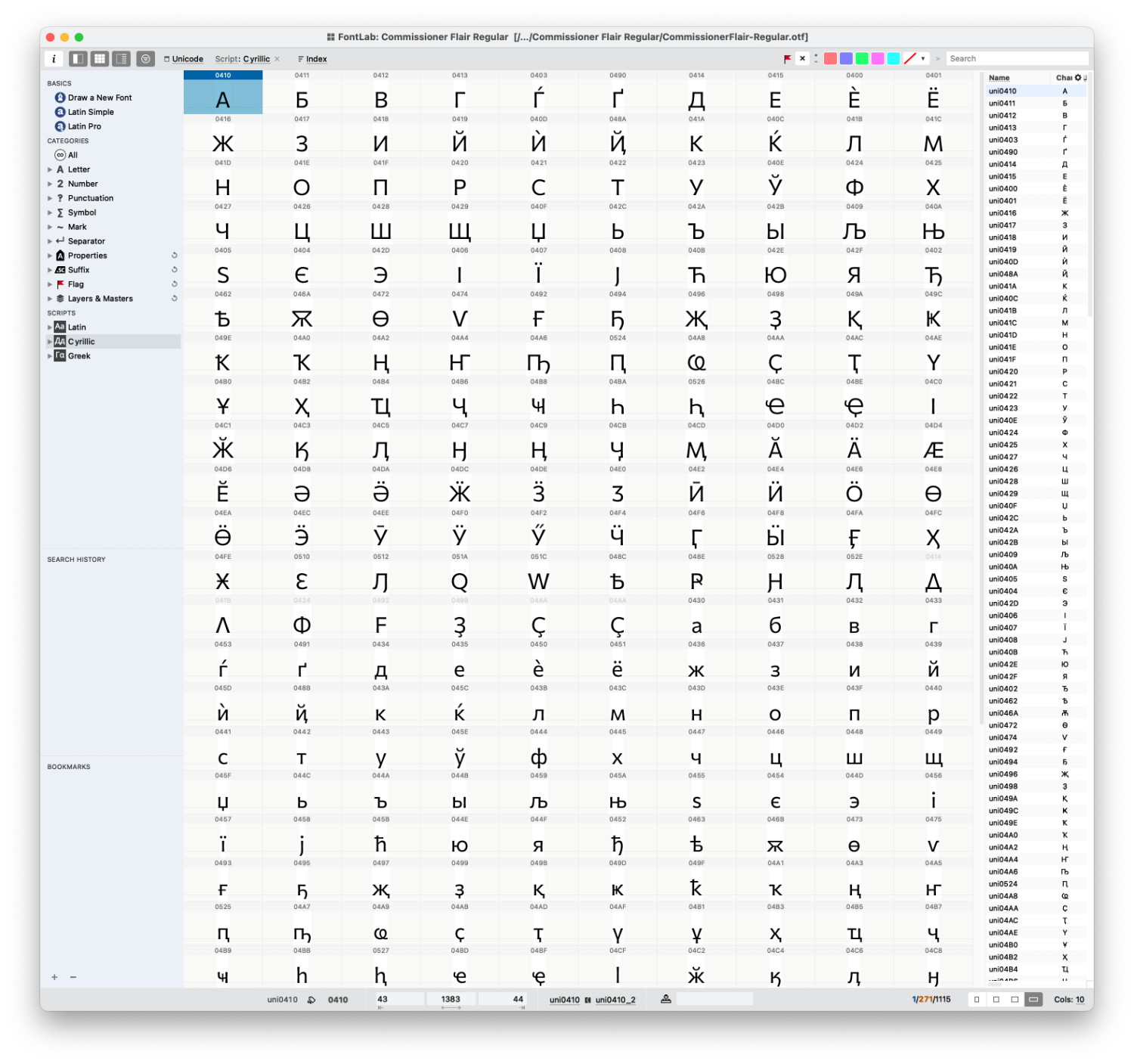Edit the advance width value 1383
The image size is (1134, 1064).
pos(451,999)
